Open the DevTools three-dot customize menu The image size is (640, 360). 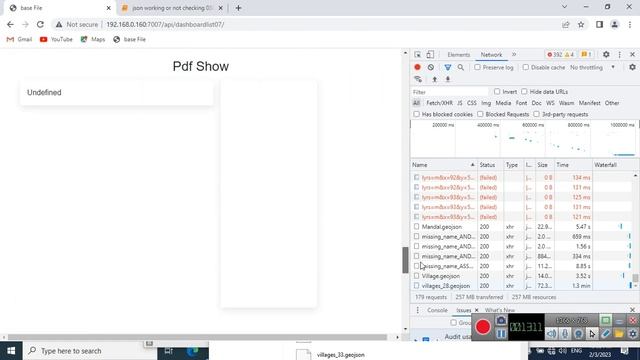(620, 55)
